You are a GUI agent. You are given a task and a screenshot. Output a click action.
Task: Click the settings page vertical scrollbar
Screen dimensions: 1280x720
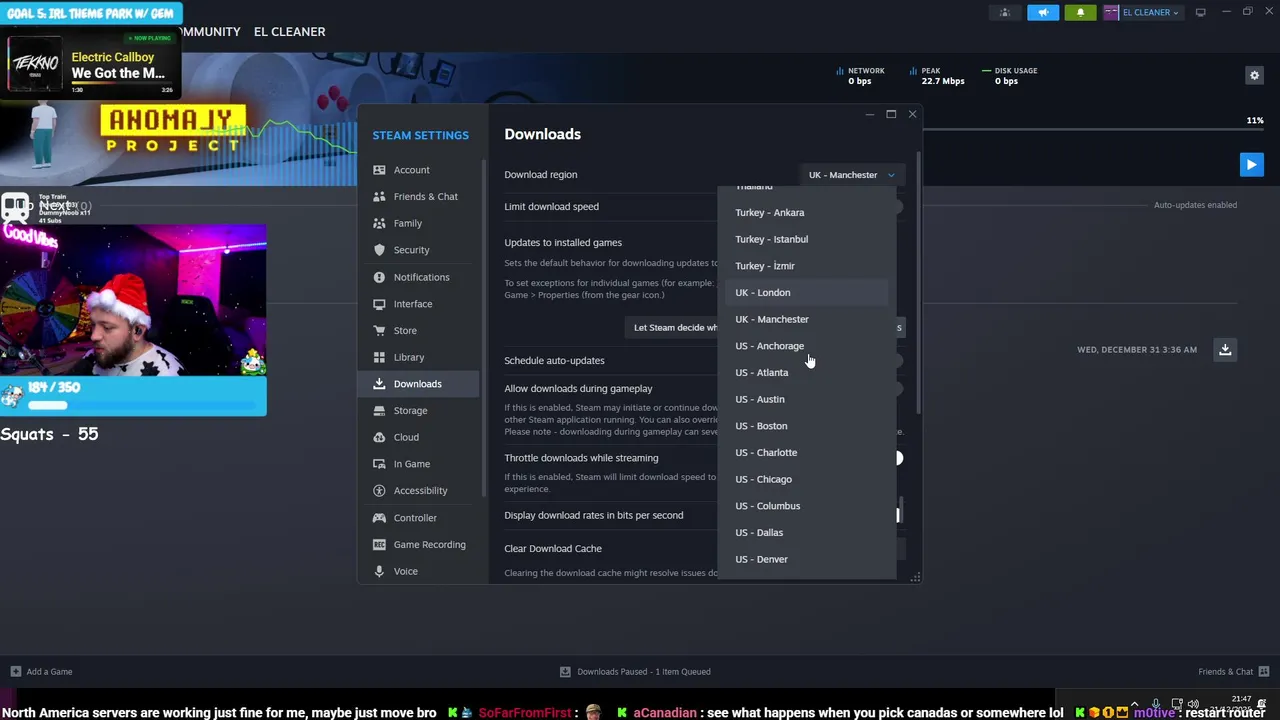pyautogui.click(x=917, y=285)
